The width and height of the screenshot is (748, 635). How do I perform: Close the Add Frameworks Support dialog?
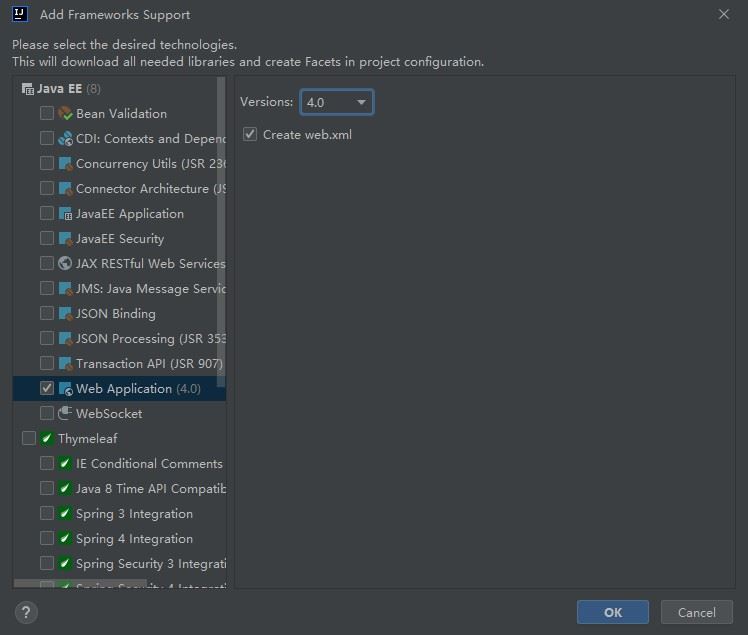(x=724, y=14)
